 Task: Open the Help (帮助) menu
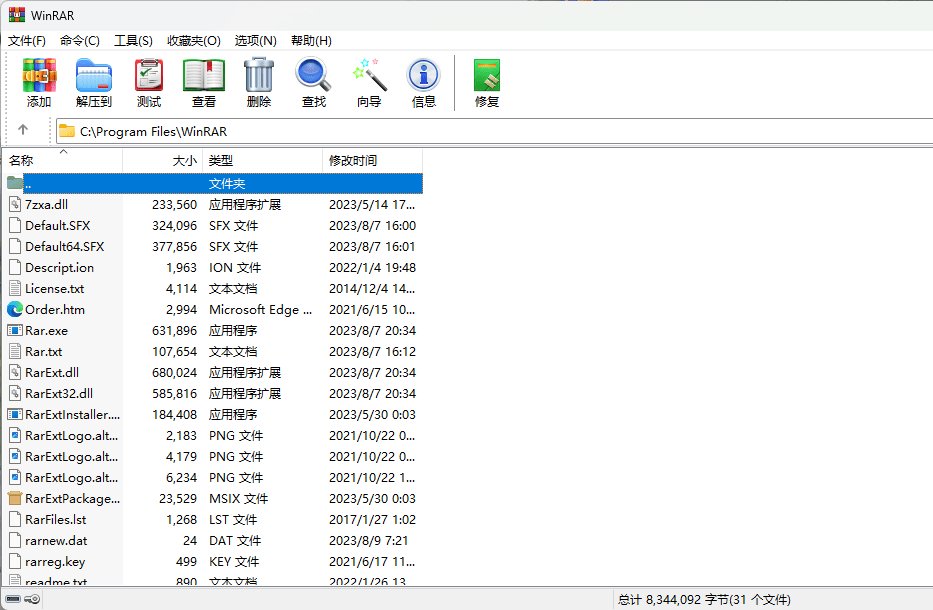[311, 40]
